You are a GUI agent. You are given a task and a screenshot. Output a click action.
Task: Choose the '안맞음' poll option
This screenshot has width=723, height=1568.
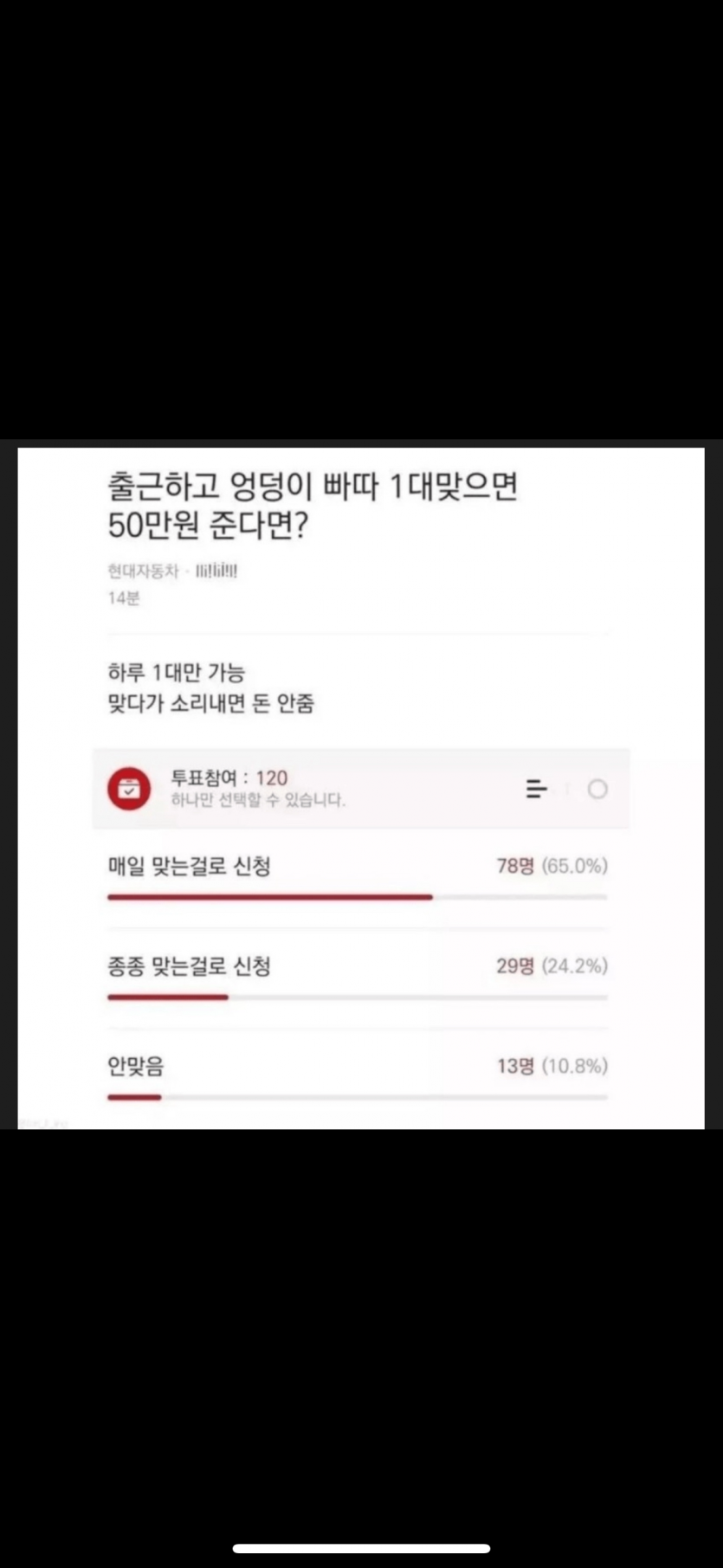pyautogui.click(x=136, y=1066)
